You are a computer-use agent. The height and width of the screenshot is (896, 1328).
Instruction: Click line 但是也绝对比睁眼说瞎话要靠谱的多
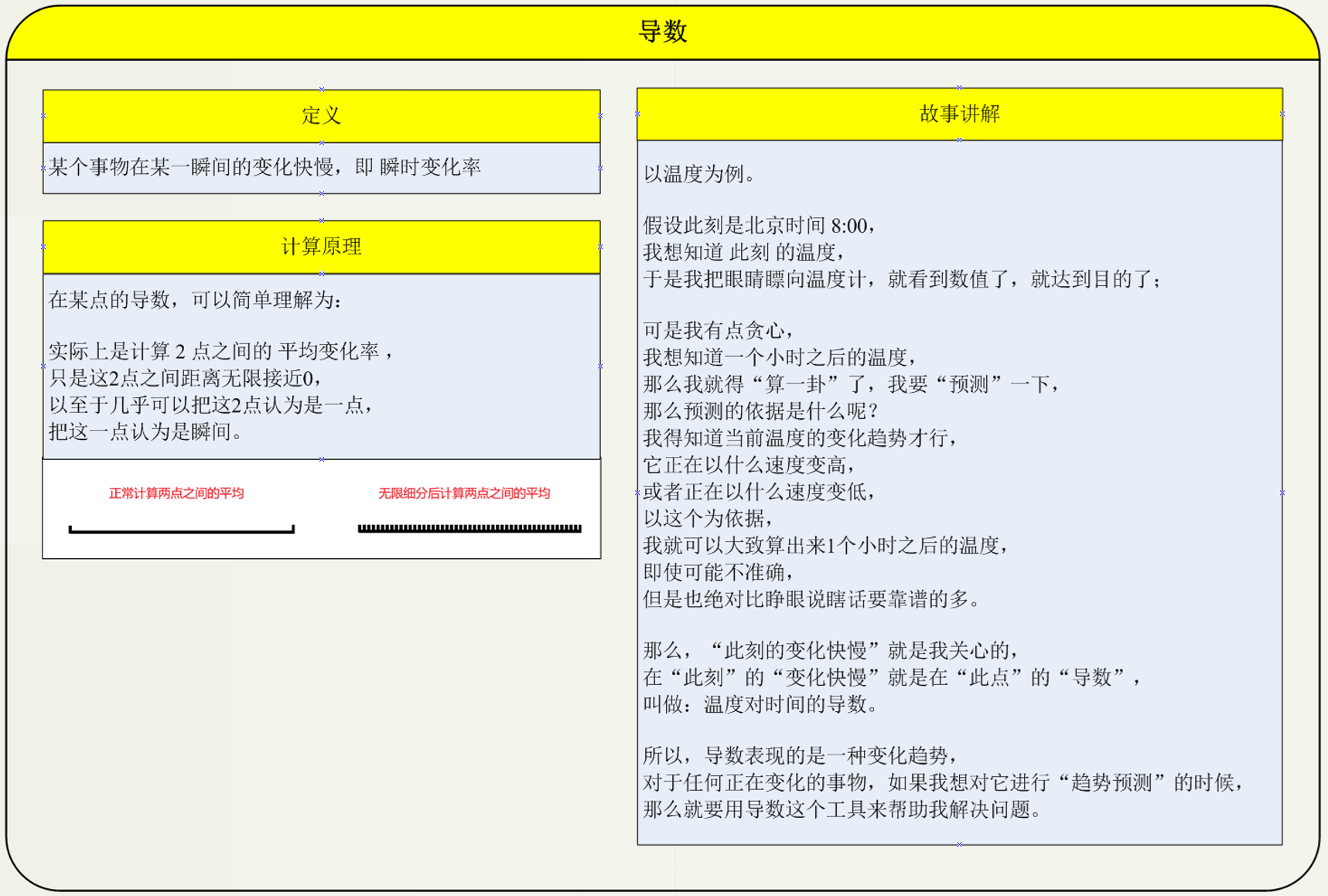811,600
